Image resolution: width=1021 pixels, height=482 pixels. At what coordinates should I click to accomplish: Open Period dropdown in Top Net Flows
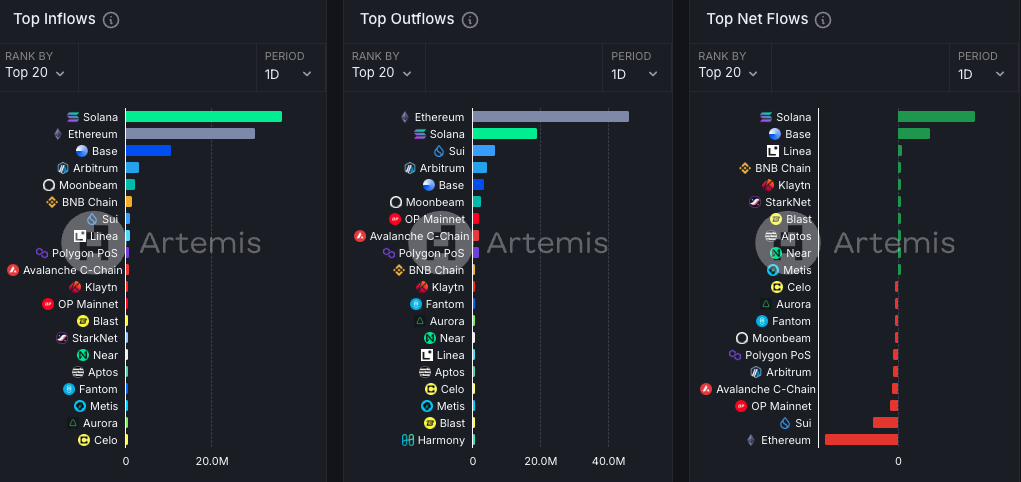(984, 67)
